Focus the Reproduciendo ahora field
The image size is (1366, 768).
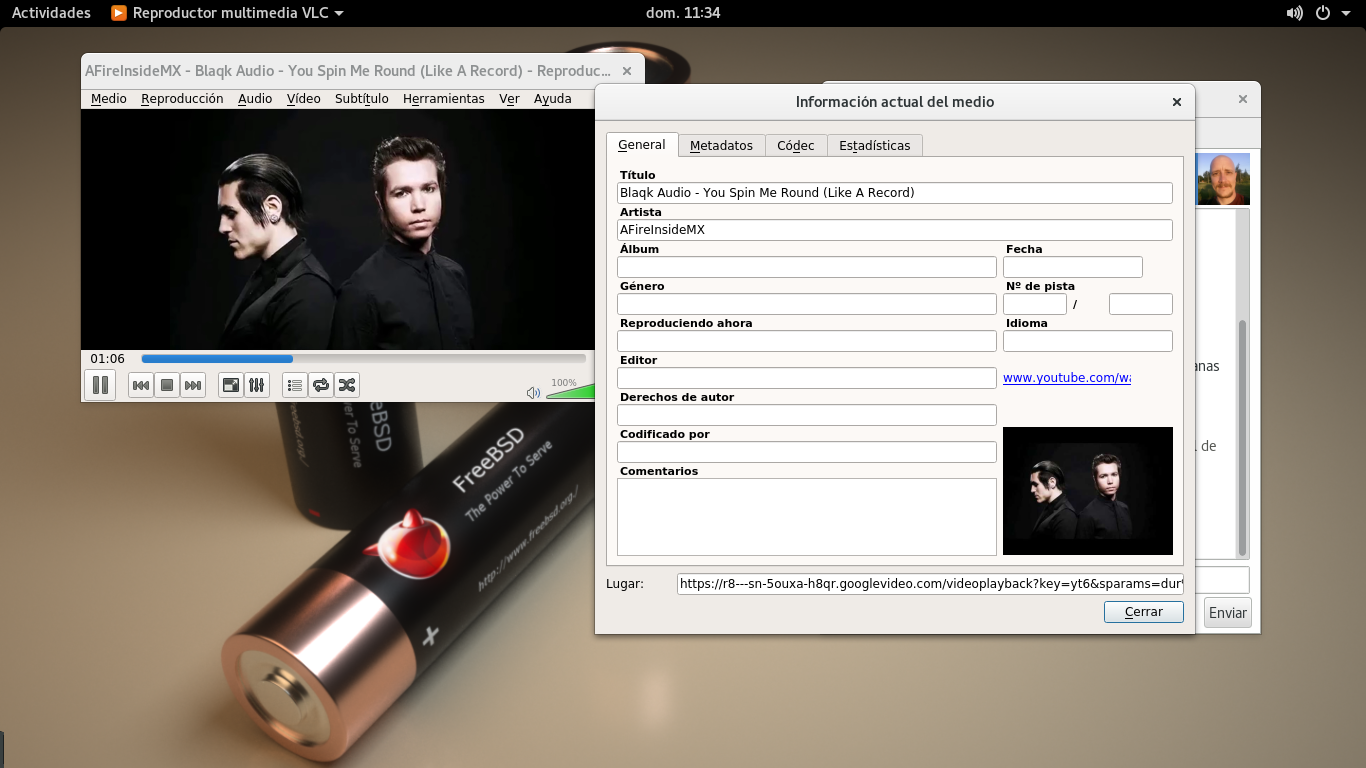807,341
